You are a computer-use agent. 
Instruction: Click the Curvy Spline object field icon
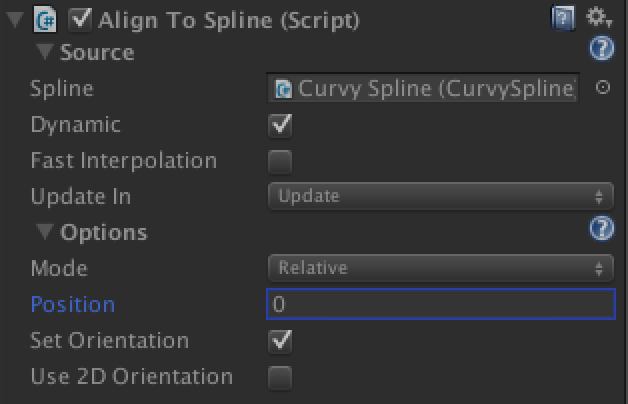(284, 88)
